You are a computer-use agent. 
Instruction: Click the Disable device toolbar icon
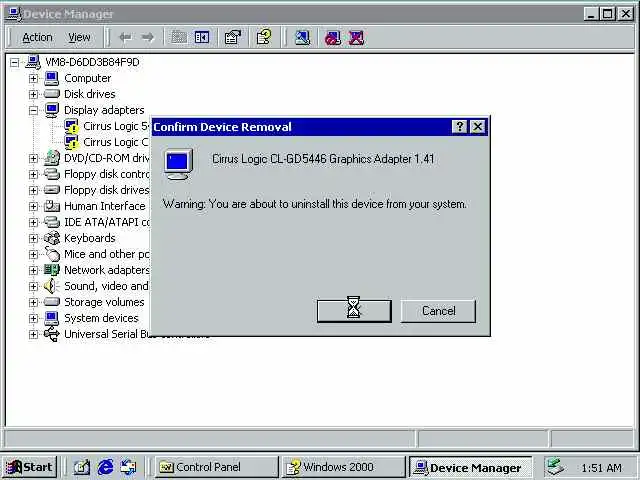tap(333, 38)
